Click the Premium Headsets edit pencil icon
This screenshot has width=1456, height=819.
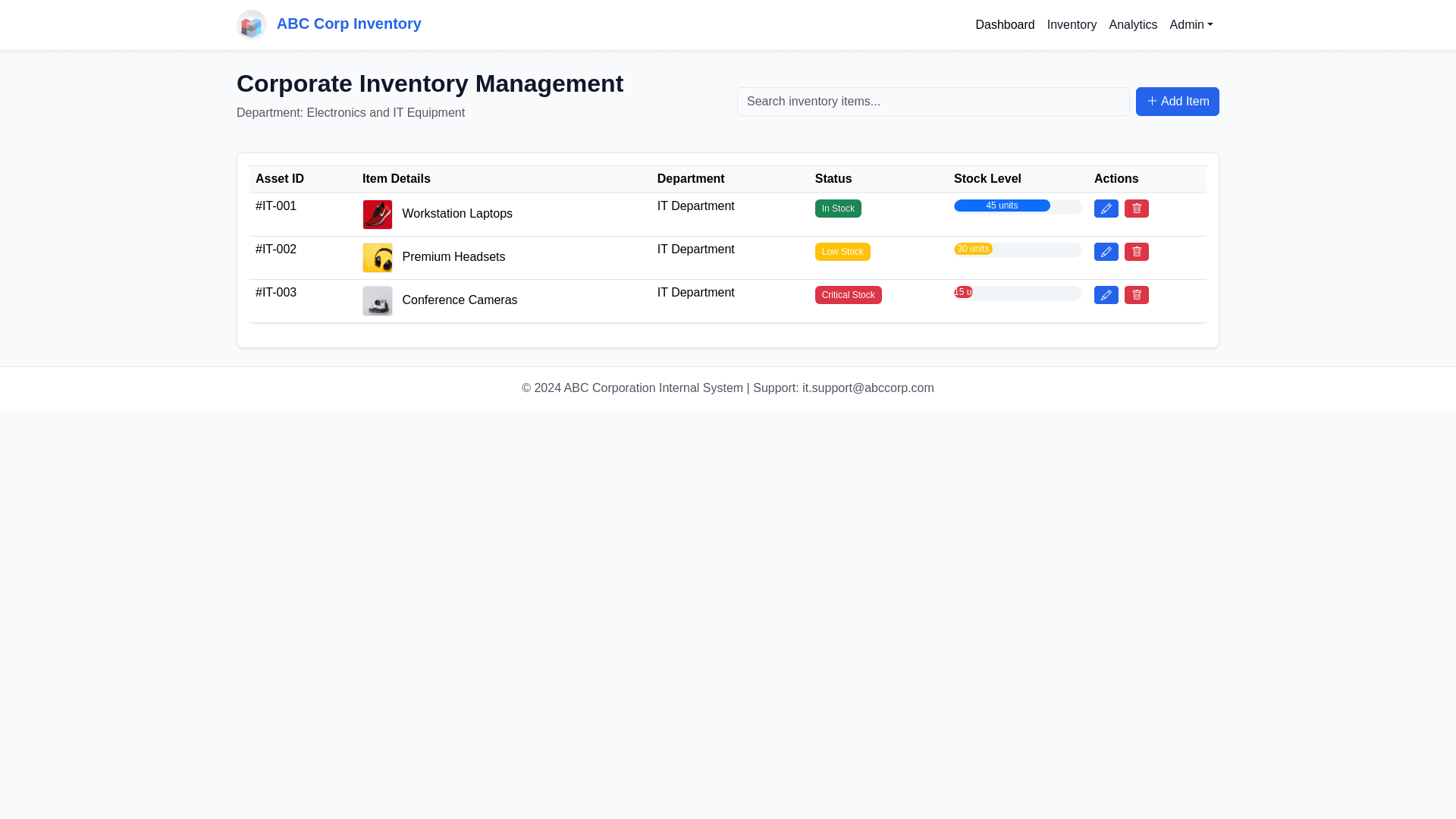(1106, 252)
